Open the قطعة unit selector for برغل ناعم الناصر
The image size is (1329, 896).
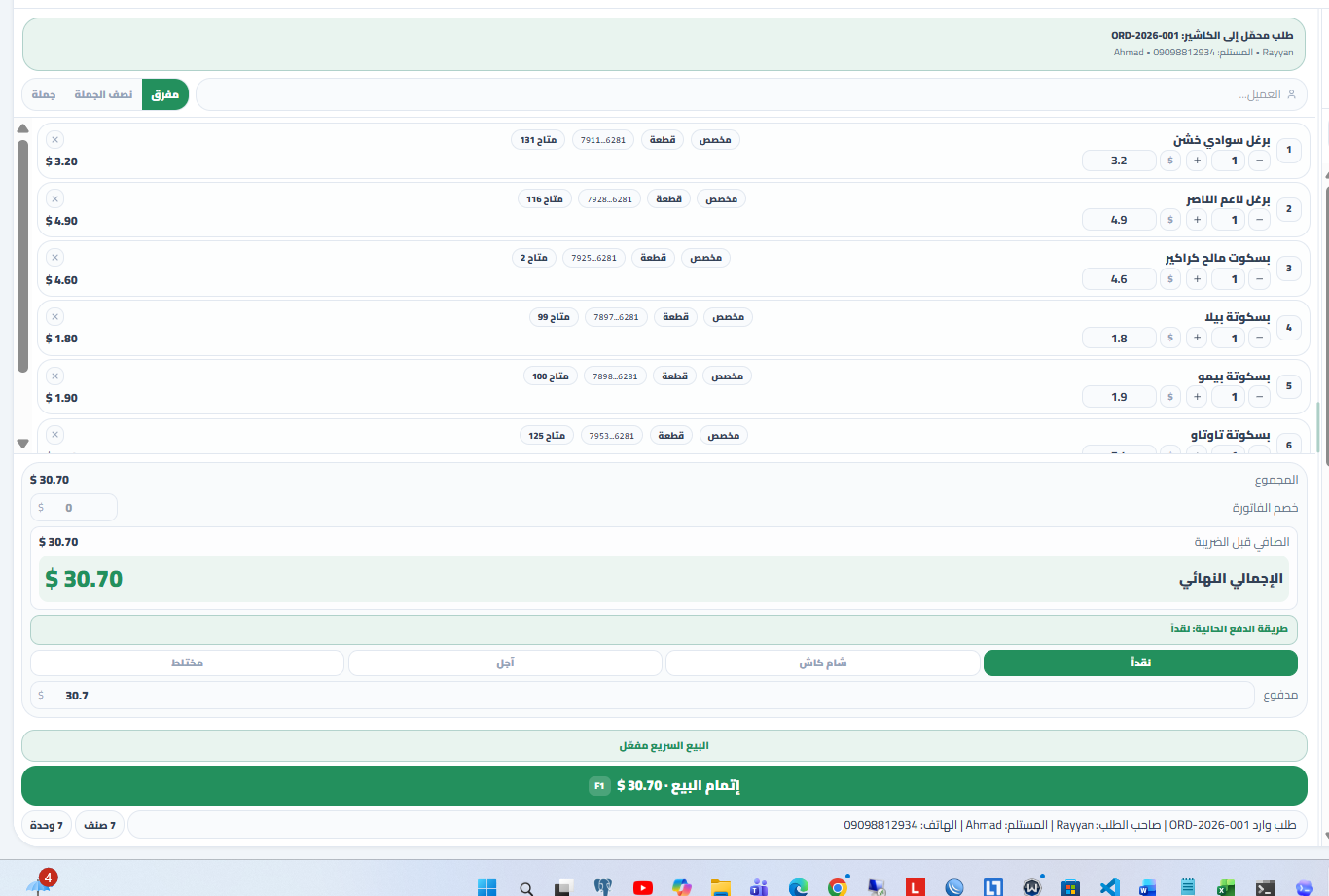[x=668, y=199]
